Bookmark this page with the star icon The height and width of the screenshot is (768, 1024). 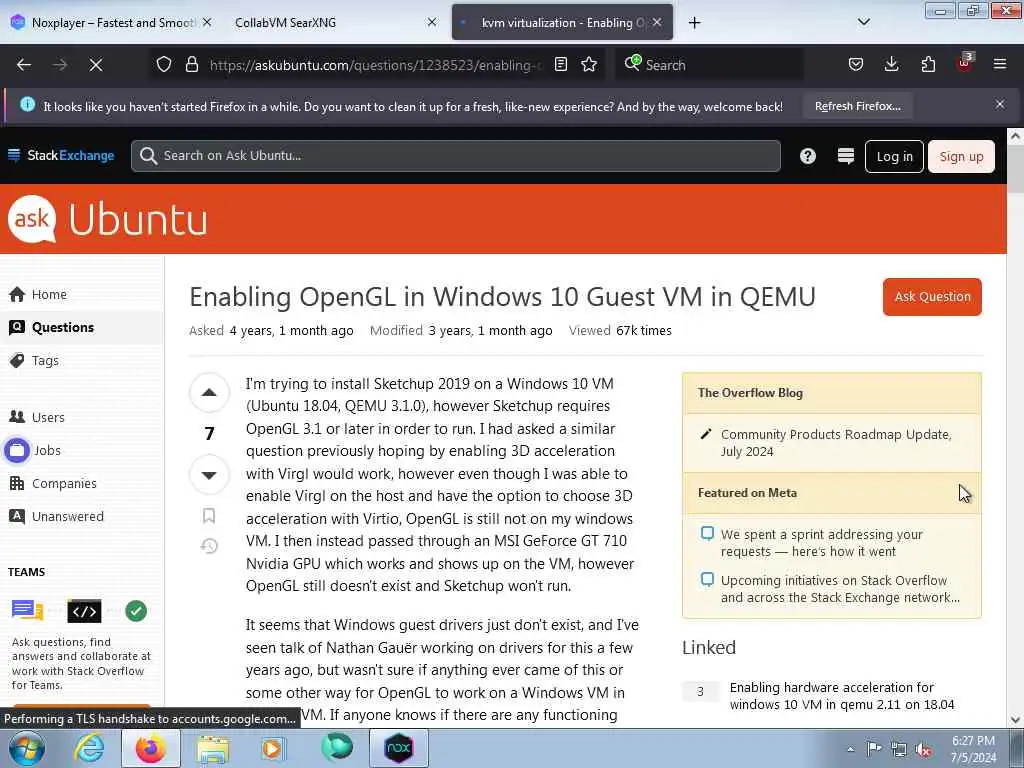pyautogui.click(x=589, y=65)
